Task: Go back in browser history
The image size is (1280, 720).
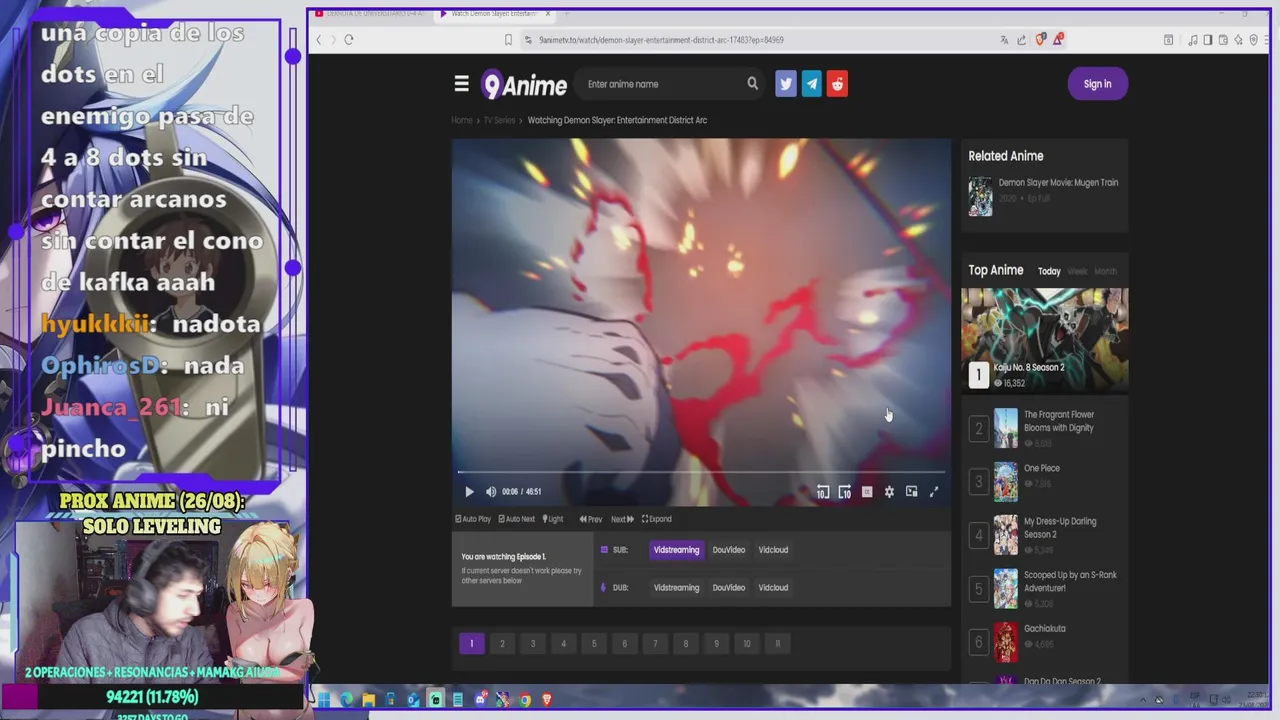Action: [x=319, y=40]
